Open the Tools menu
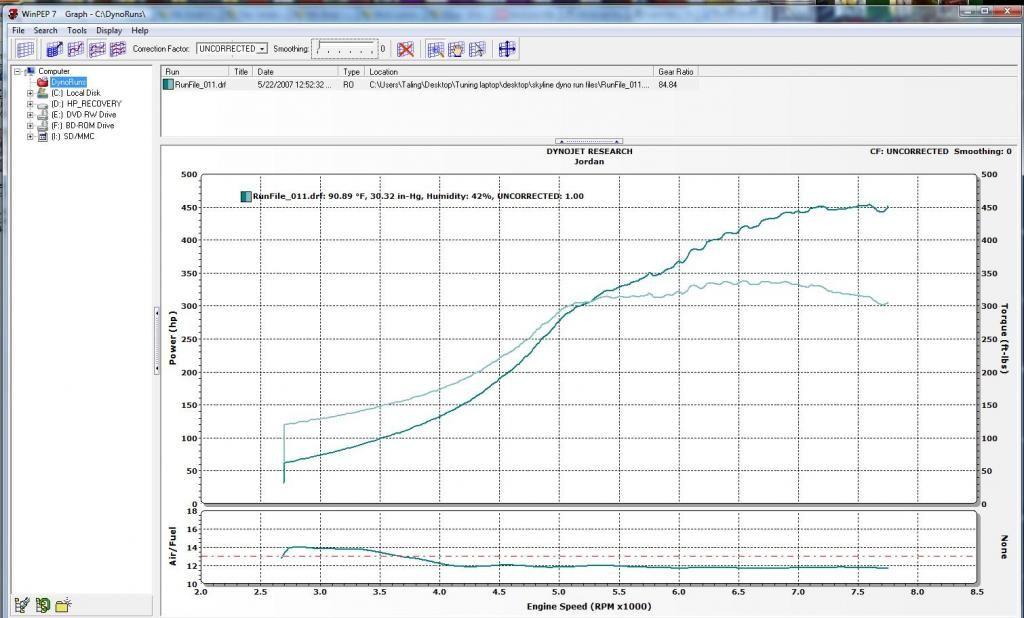 tap(75, 30)
